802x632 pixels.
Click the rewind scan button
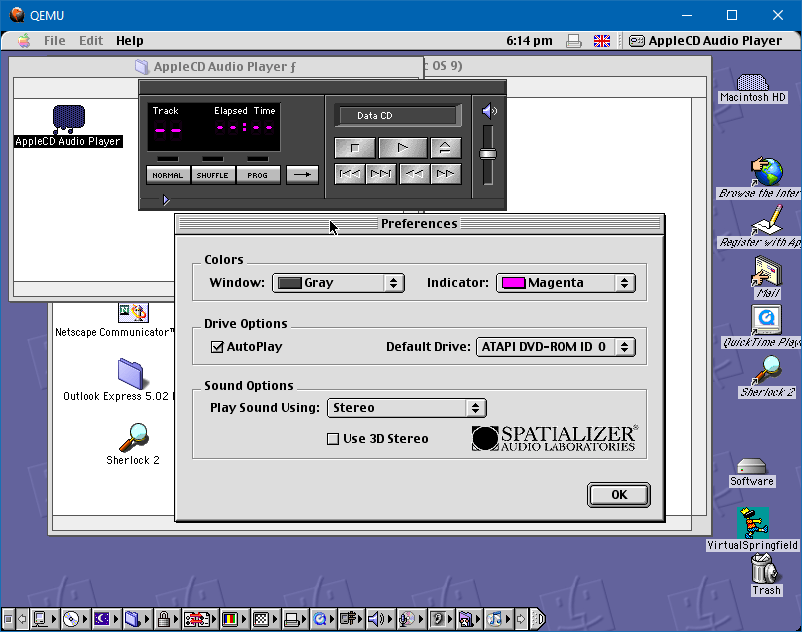(414, 174)
